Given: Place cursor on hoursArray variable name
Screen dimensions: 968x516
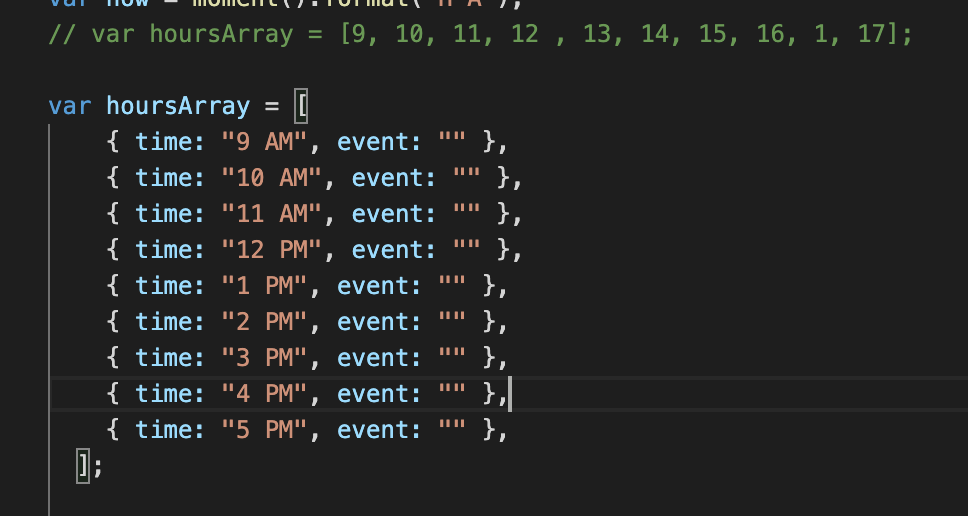Looking at the screenshot, I should pos(178,106).
